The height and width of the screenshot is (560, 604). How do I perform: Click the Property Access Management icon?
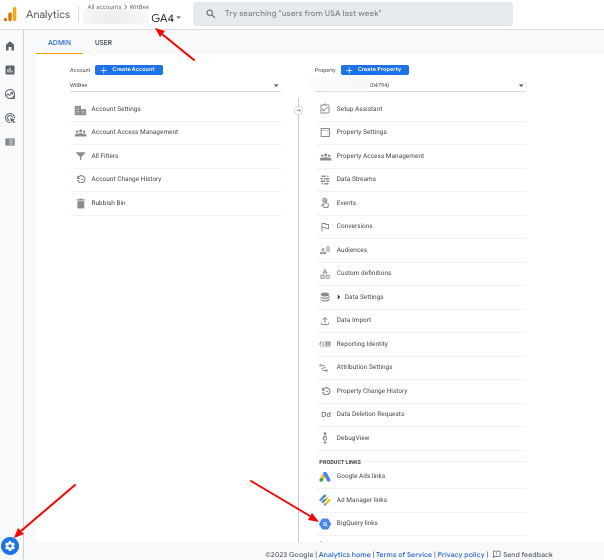click(x=325, y=157)
